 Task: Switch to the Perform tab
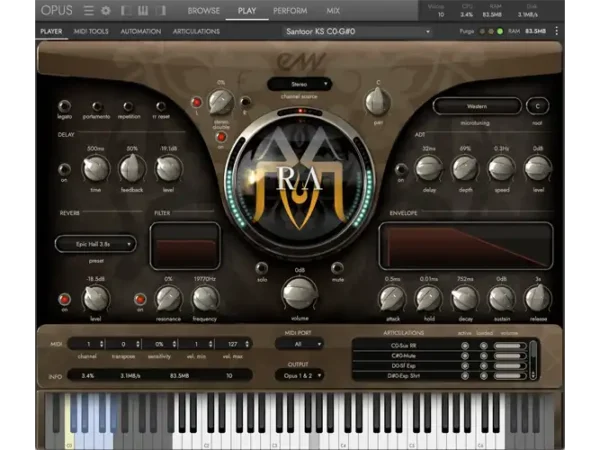click(290, 11)
